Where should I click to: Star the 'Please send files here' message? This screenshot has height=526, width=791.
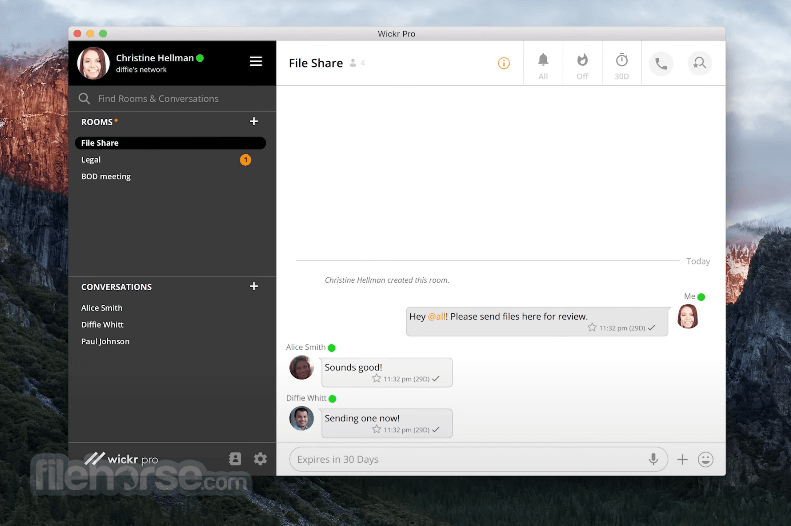tap(592, 327)
